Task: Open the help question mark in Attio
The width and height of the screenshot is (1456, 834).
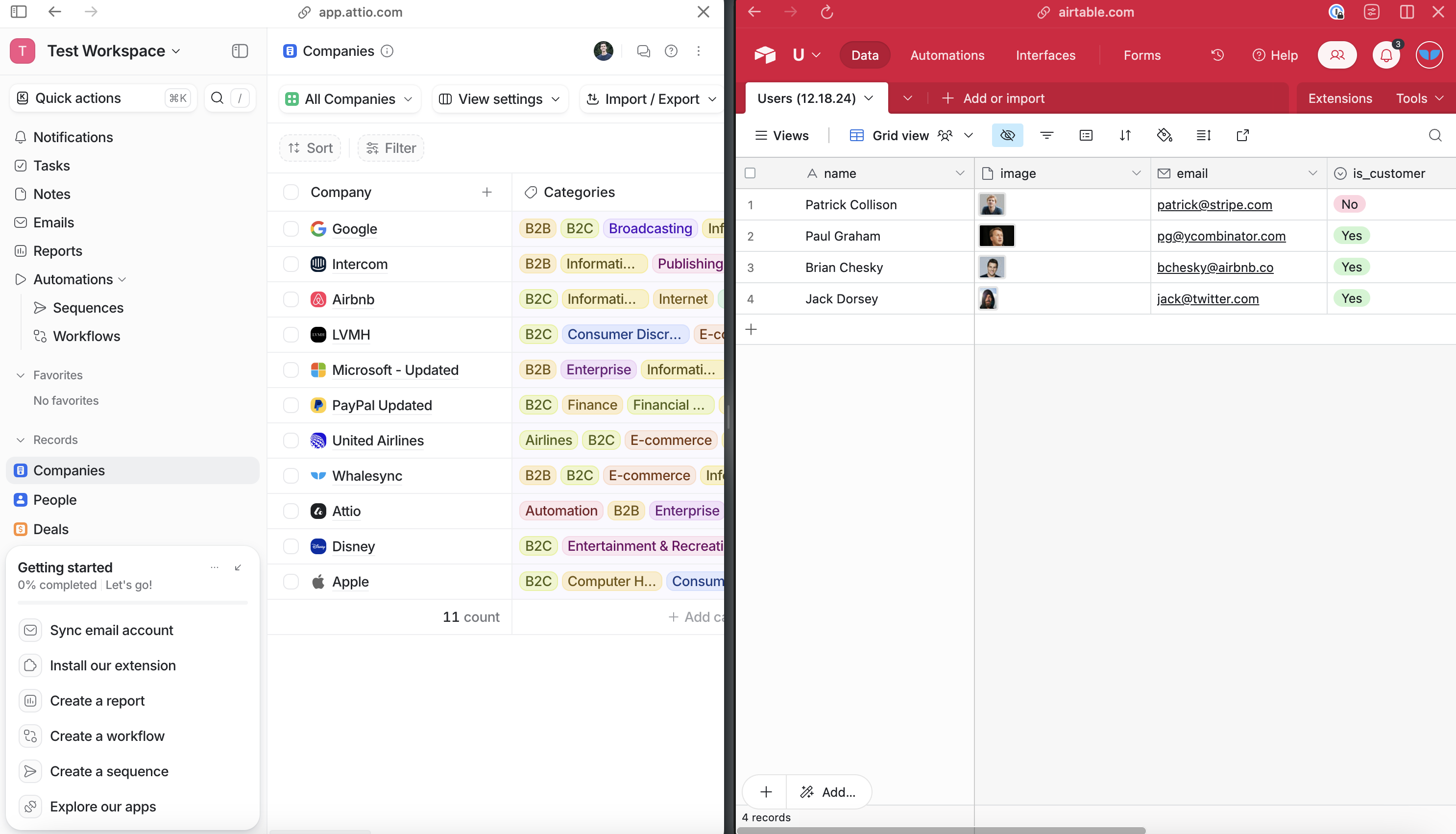Action: click(x=671, y=51)
